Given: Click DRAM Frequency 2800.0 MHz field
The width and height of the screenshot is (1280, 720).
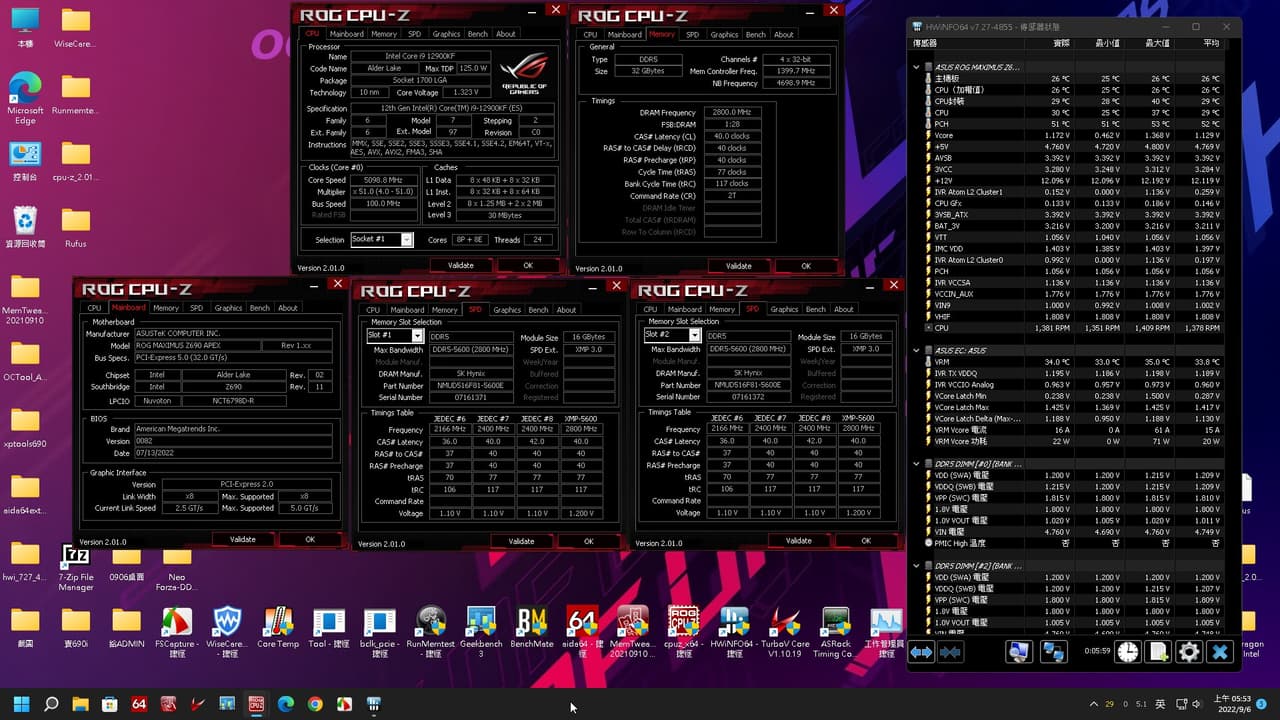Looking at the screenshot, I should click(x=732, y=113).
